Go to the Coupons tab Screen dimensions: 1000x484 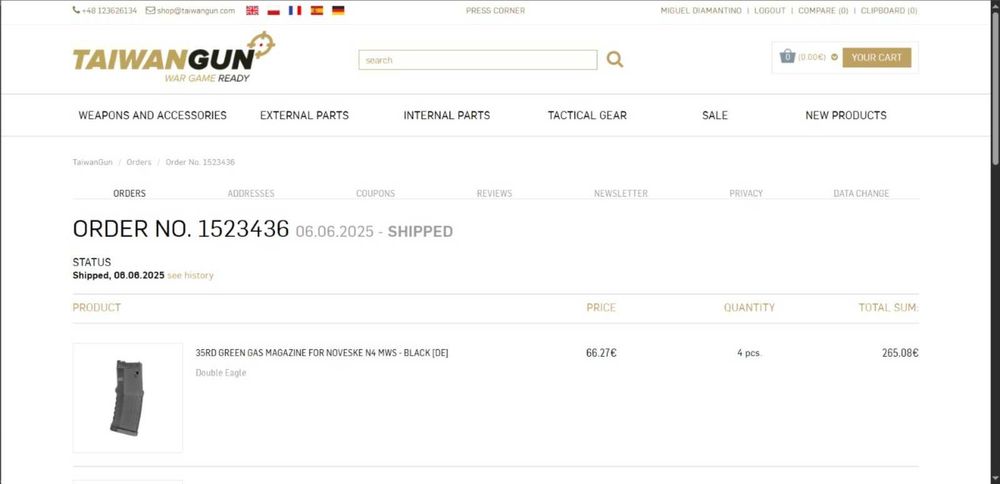375,193
